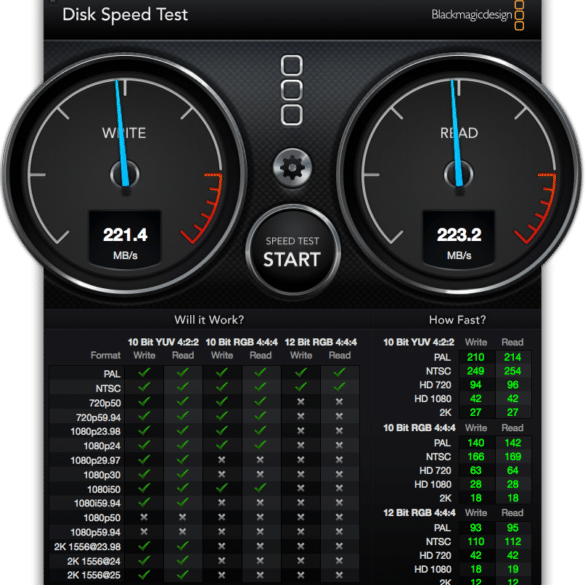The width and height of the screenshot is (585, 585).
Task: Click the 142 RGB PAL read value
Action: 513,443
